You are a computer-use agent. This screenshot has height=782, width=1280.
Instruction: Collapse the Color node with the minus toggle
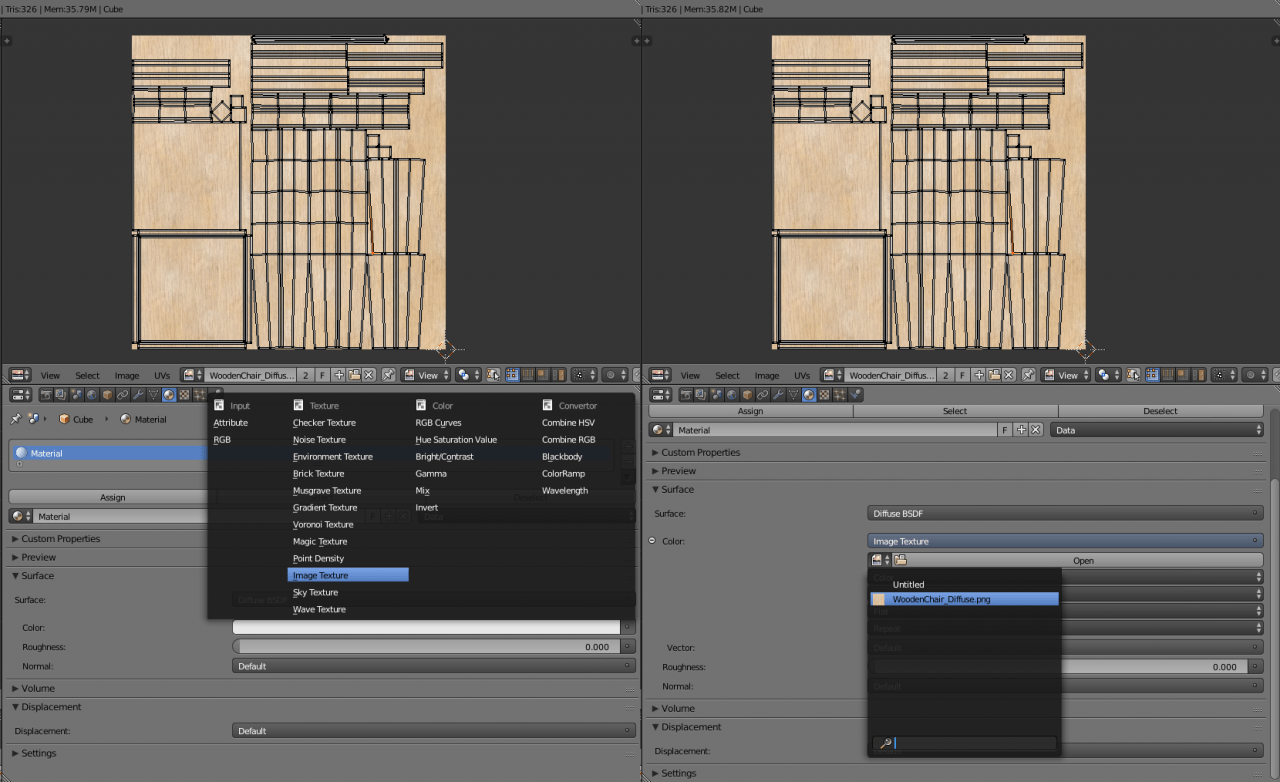pyautogui.click(x=652, y=541)
